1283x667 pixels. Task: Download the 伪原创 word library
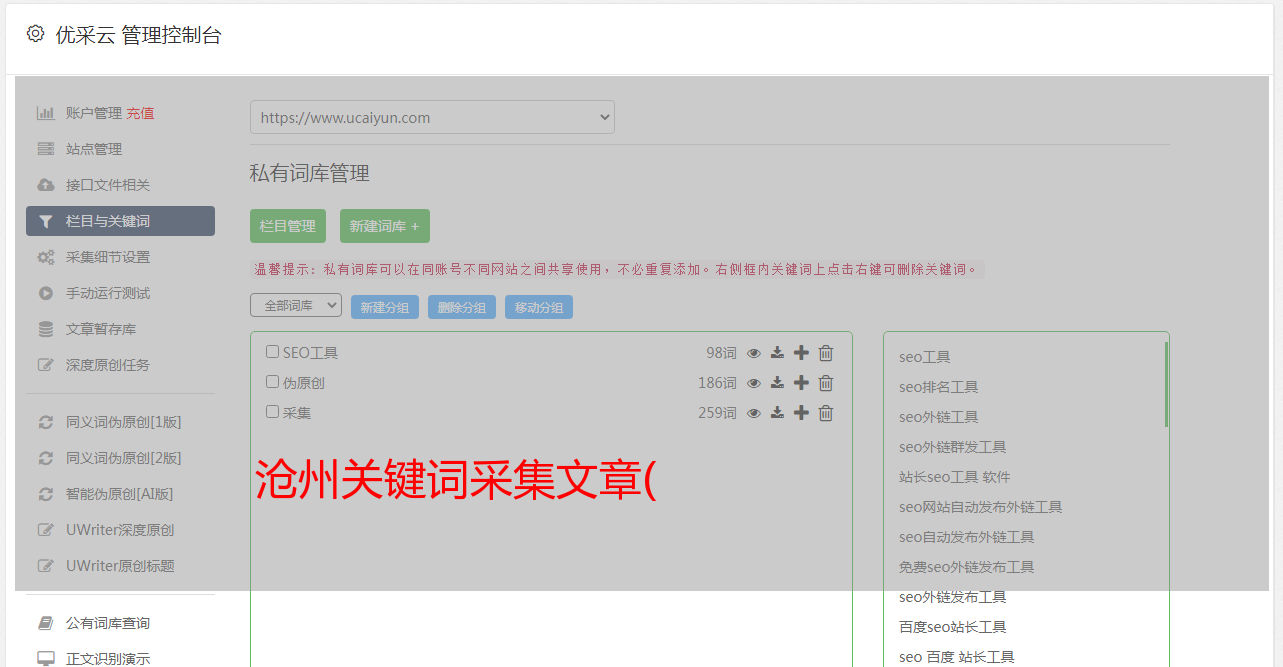777,383
